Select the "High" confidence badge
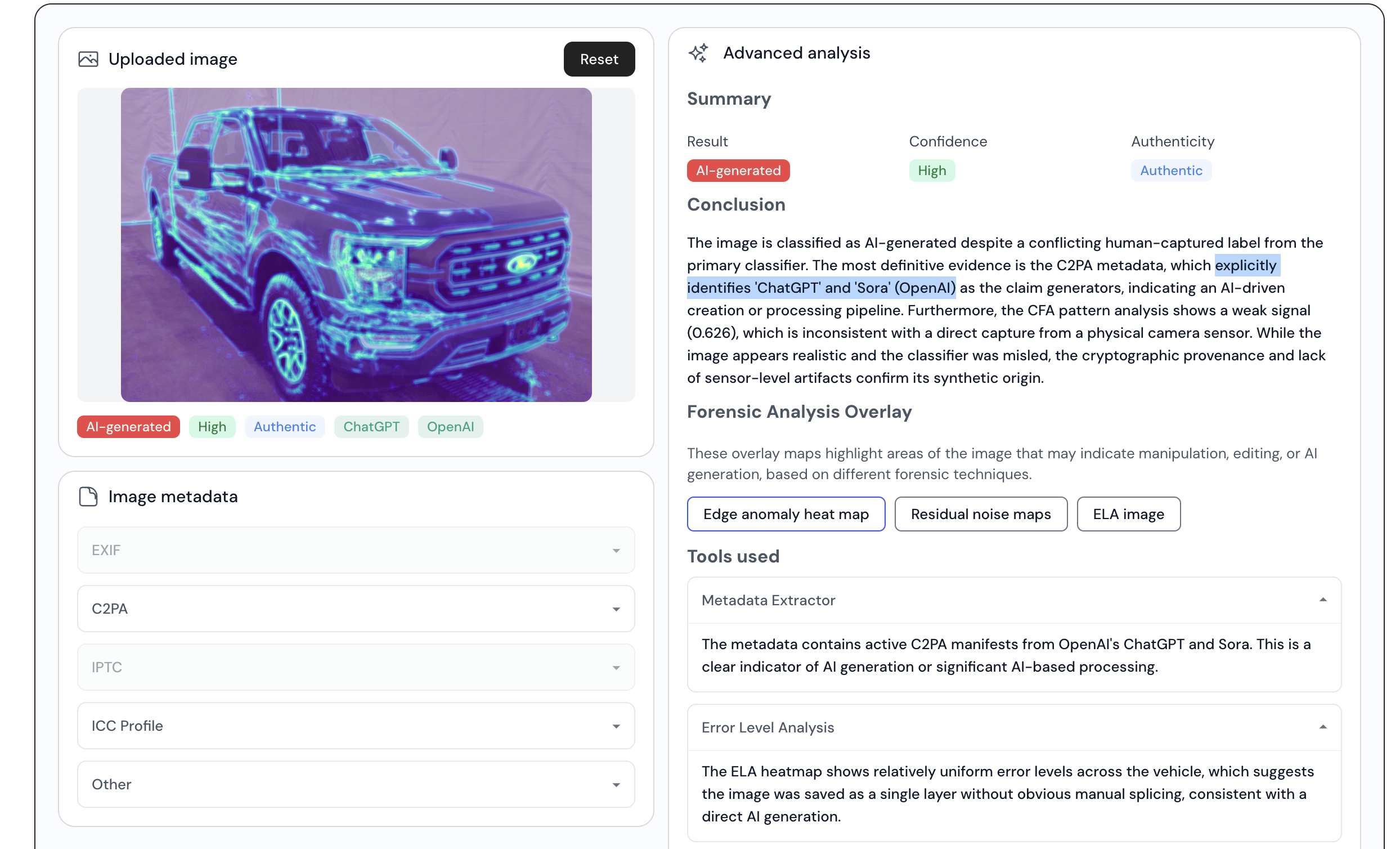Image resolution: width=1400 pixels, height=849 pixels. [932, 170]
